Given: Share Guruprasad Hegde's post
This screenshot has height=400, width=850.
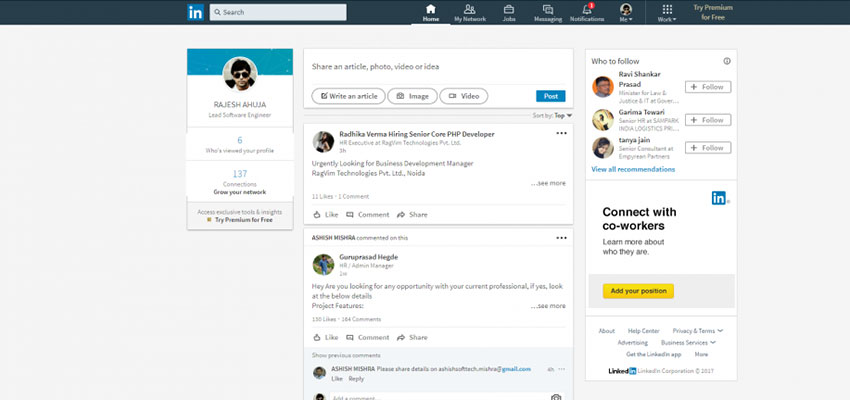Looking at the screenshot, I should click(412, 337).
